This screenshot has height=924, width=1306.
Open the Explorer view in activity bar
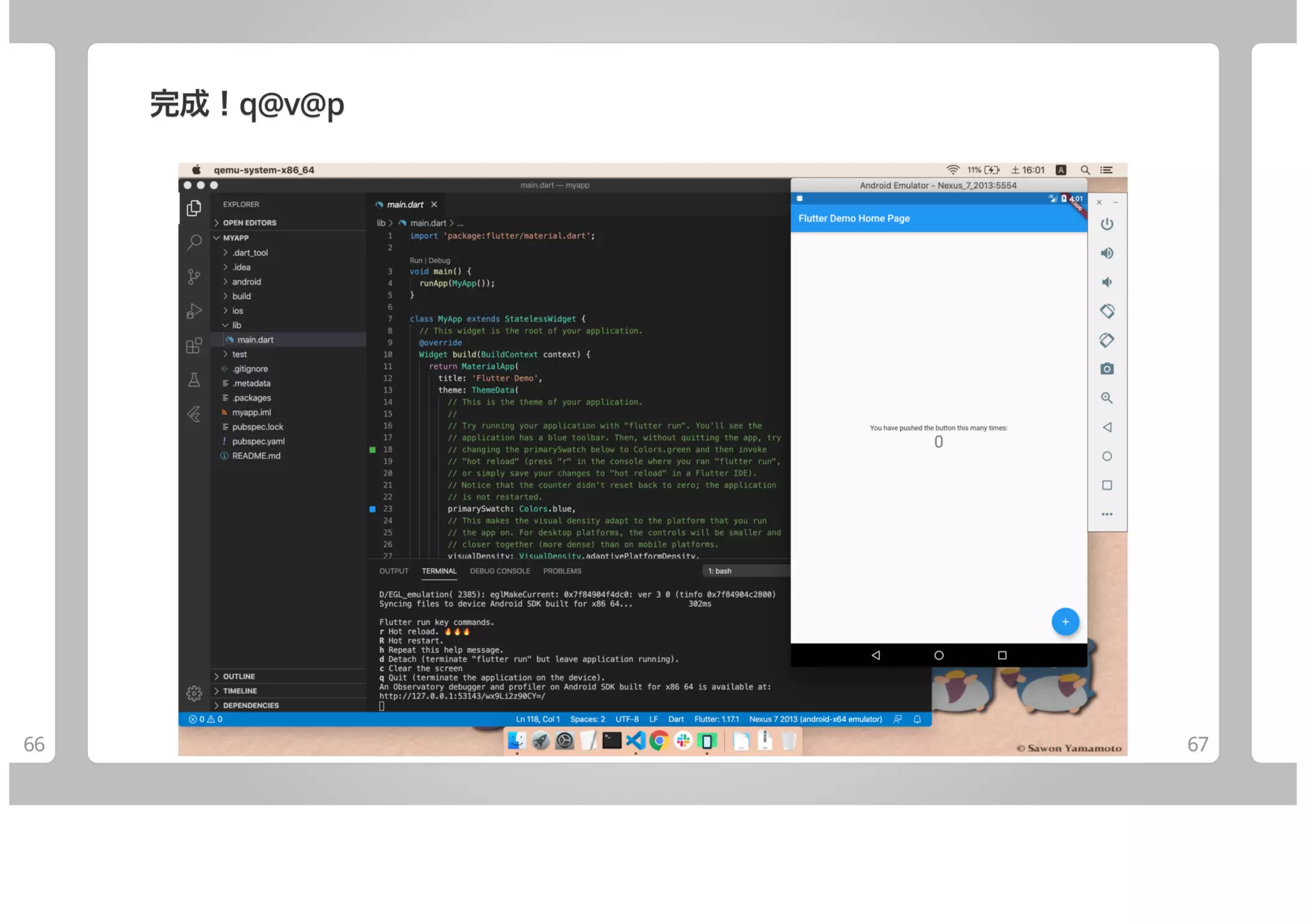tap(194, 209)
